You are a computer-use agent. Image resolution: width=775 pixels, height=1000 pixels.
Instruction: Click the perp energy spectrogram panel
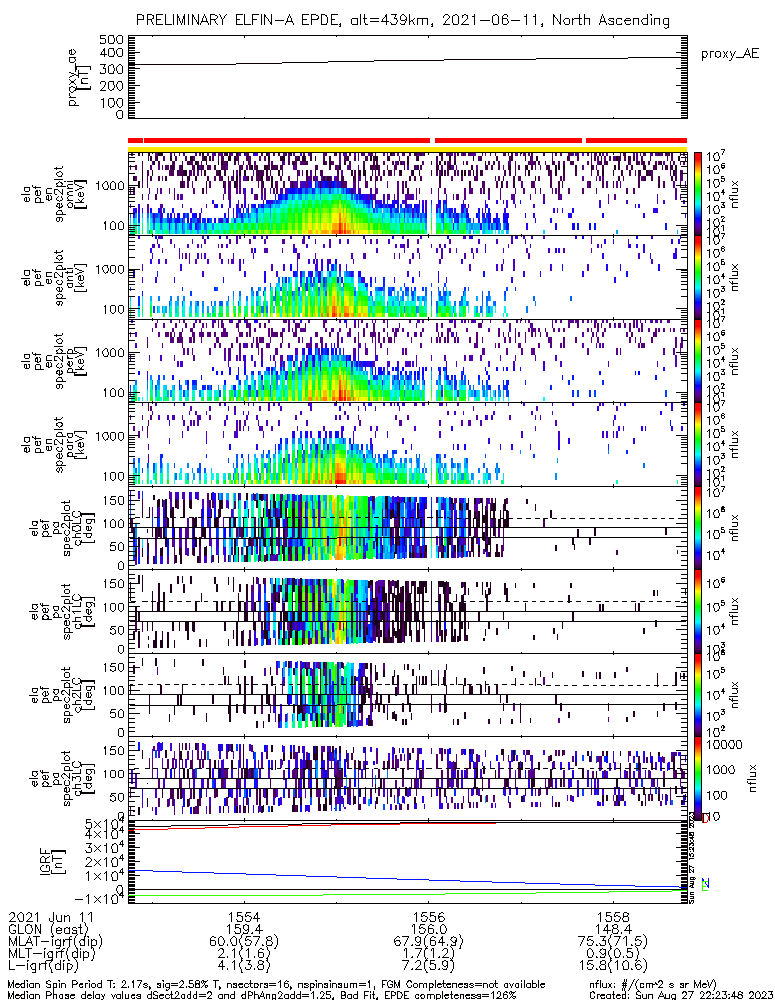408,360
